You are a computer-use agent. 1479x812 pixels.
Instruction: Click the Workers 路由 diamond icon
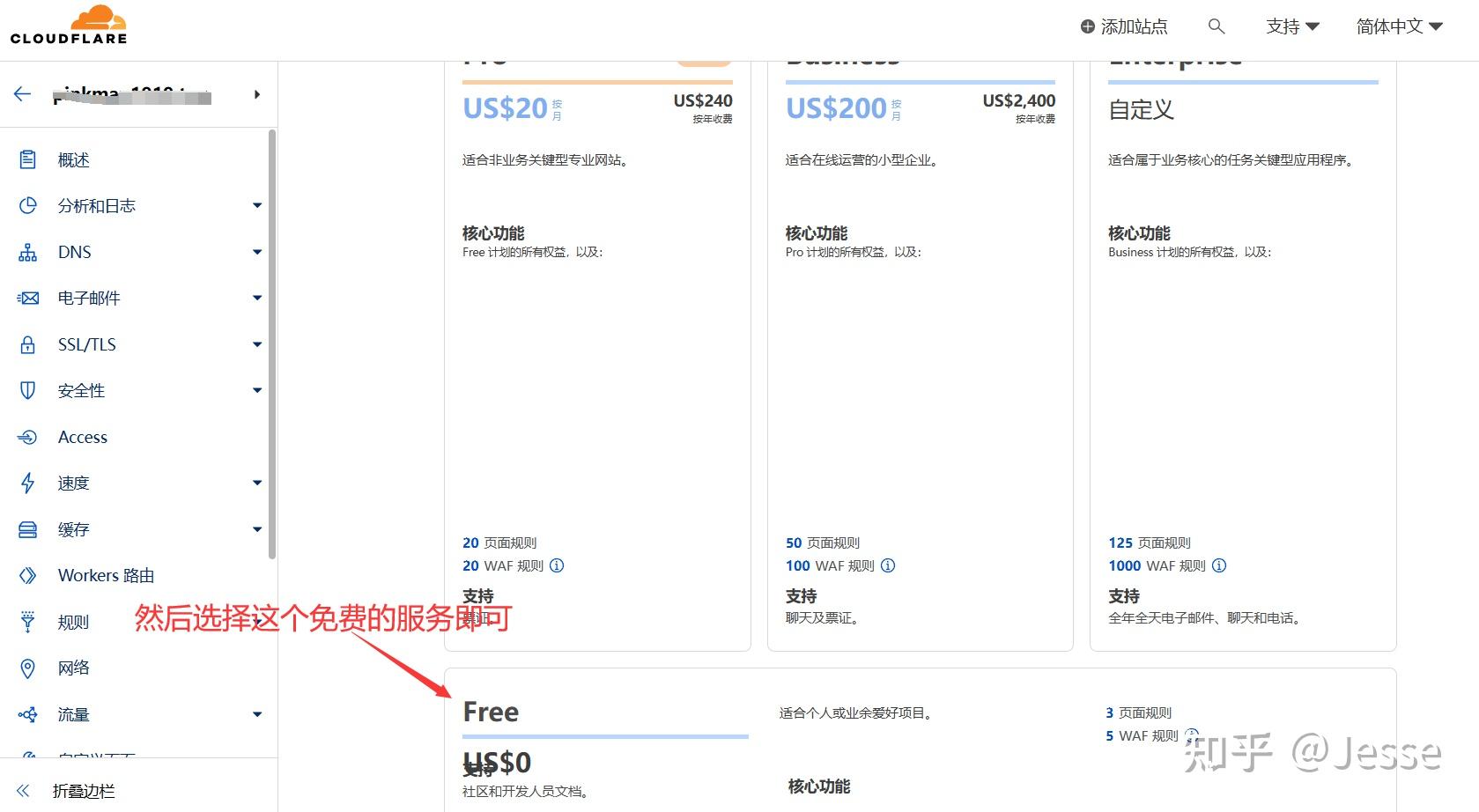[28, 575]
